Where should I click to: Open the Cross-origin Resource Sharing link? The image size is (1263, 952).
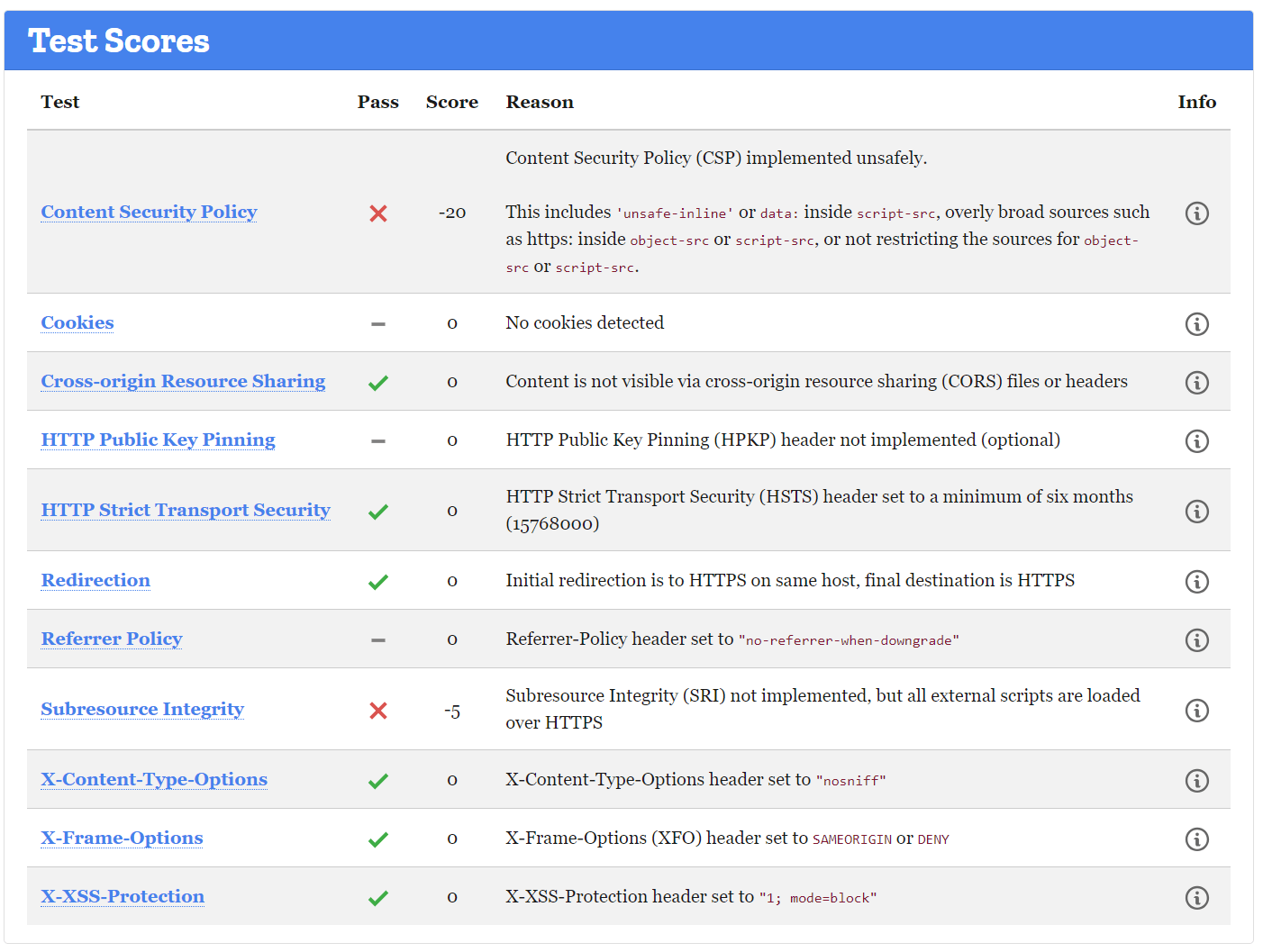183,381
